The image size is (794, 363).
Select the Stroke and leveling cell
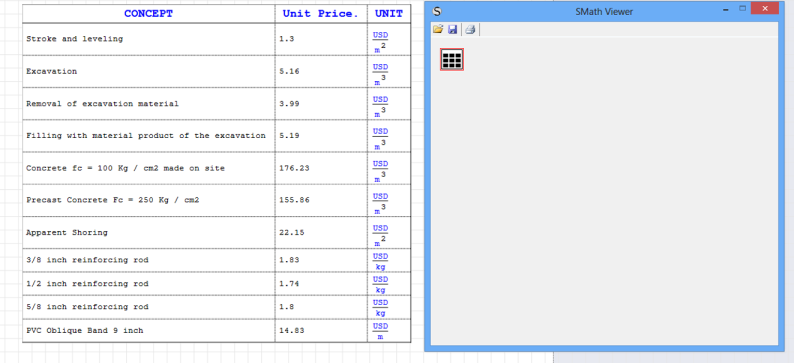tap(148, 39)
